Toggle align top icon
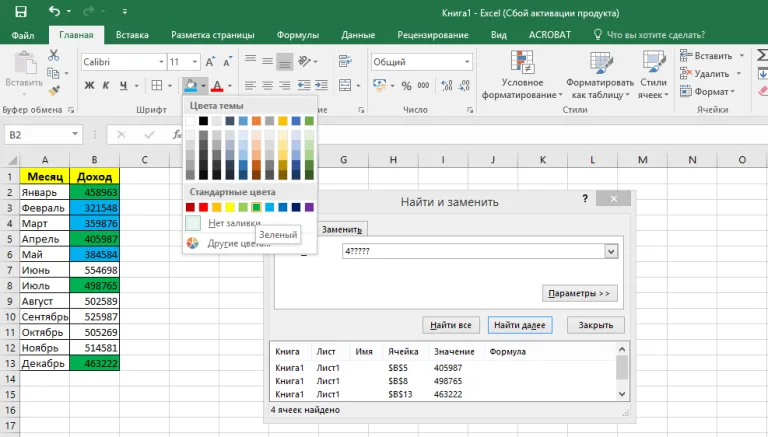The image size is (768, 437). 250,60
